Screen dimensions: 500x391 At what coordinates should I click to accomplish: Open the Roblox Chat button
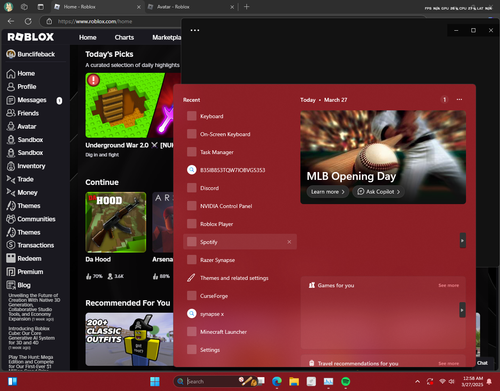[x=482, y=363]
